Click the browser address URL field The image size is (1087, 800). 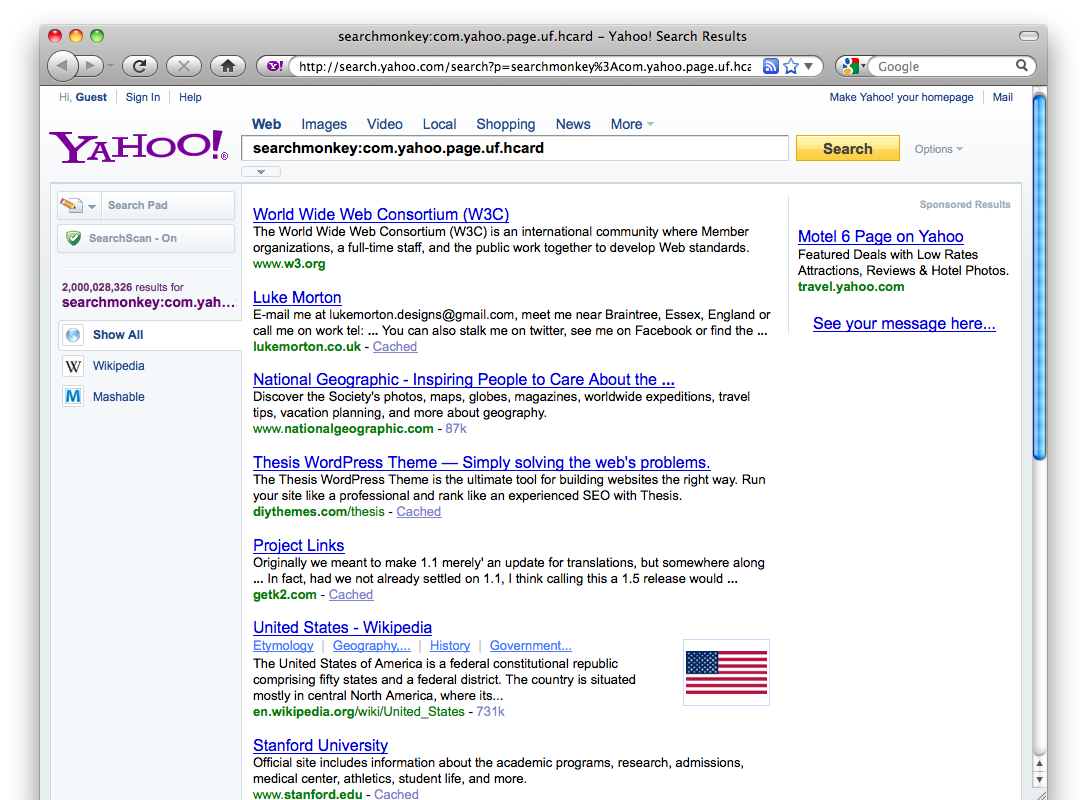525,66
